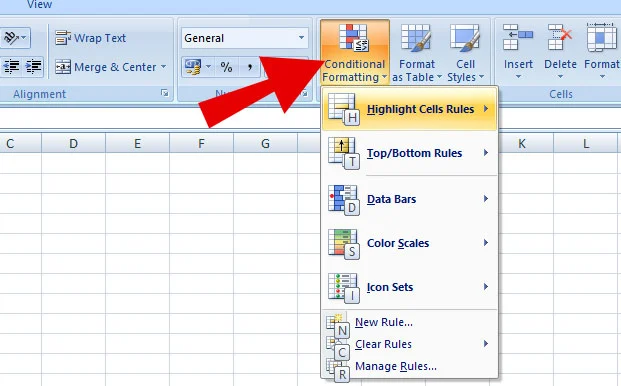Open the Accounting Number Format dropdown arrow

tap(208, 67)
